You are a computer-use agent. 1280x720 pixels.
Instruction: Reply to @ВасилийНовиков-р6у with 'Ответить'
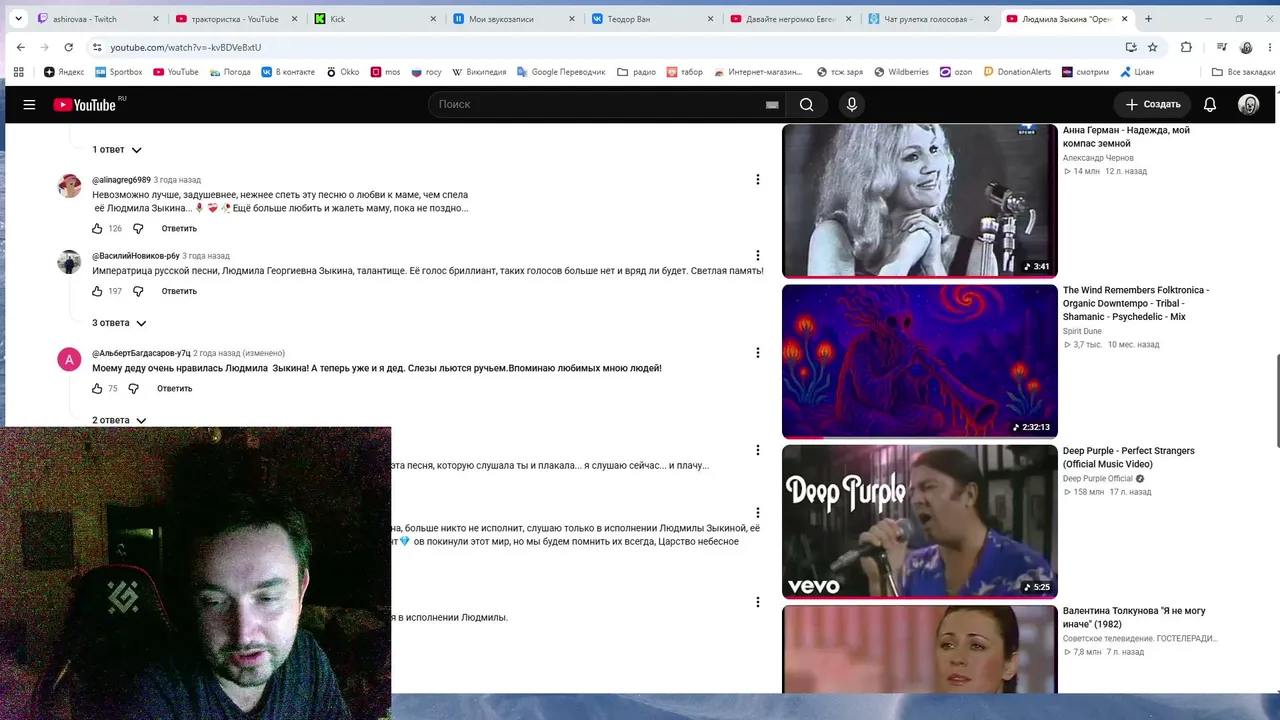pos(179,291)
